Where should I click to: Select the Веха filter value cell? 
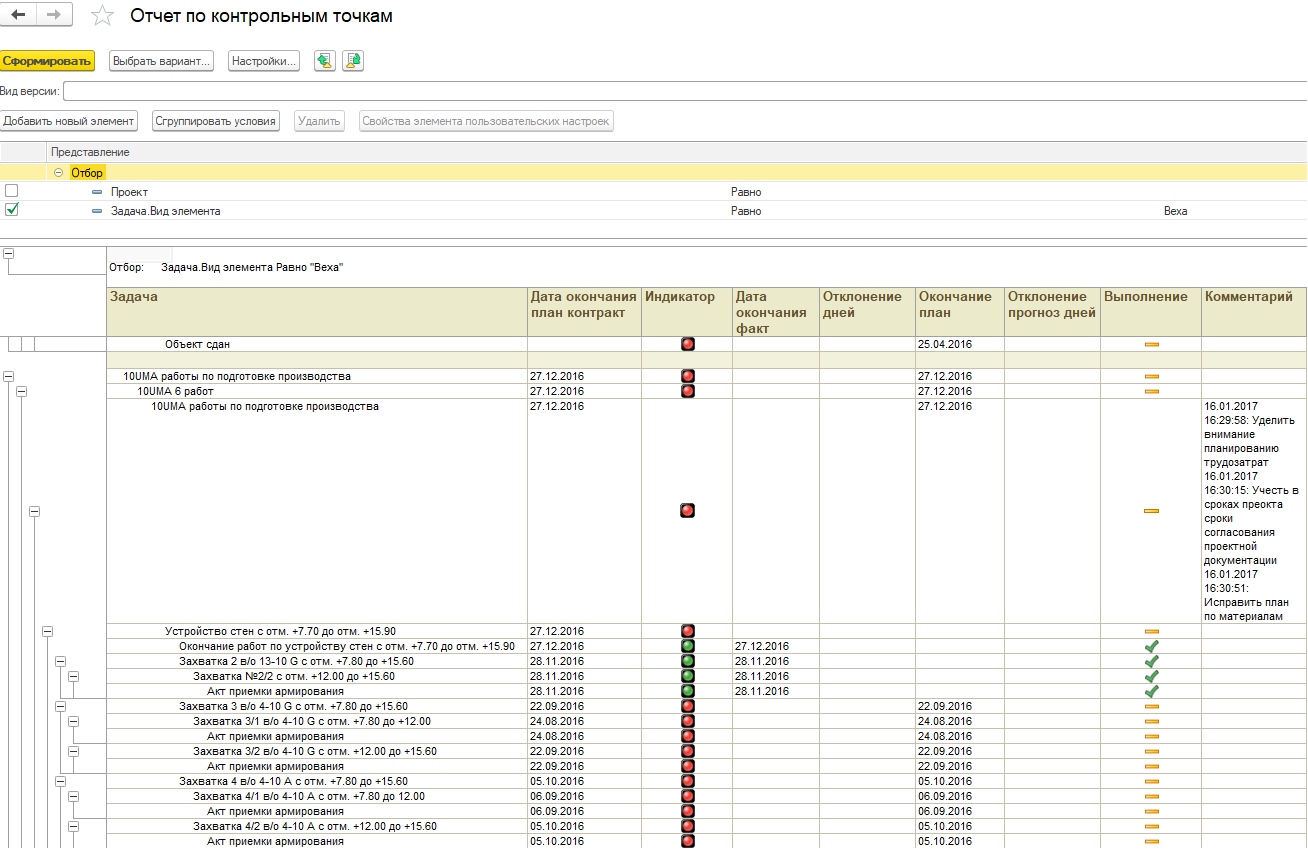1175,211
